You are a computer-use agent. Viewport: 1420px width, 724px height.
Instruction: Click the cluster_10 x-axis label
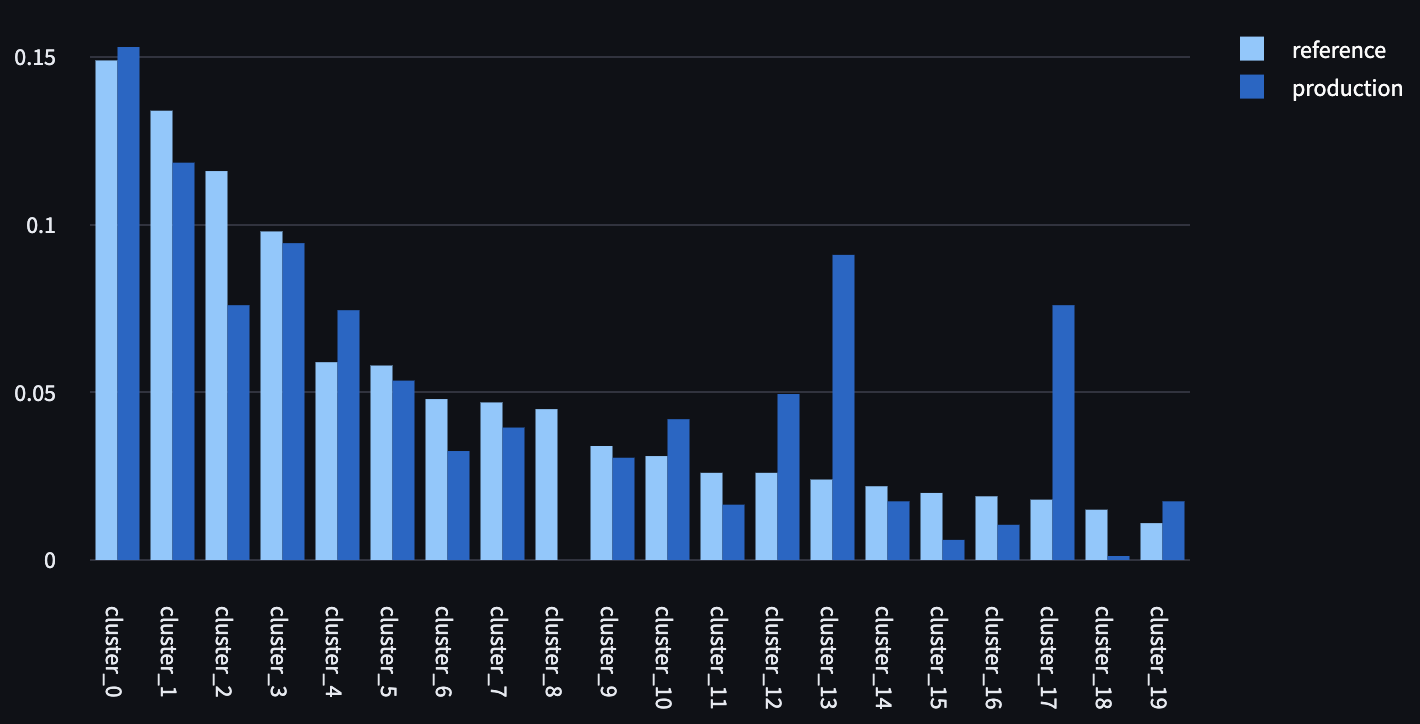coord(663,644)
